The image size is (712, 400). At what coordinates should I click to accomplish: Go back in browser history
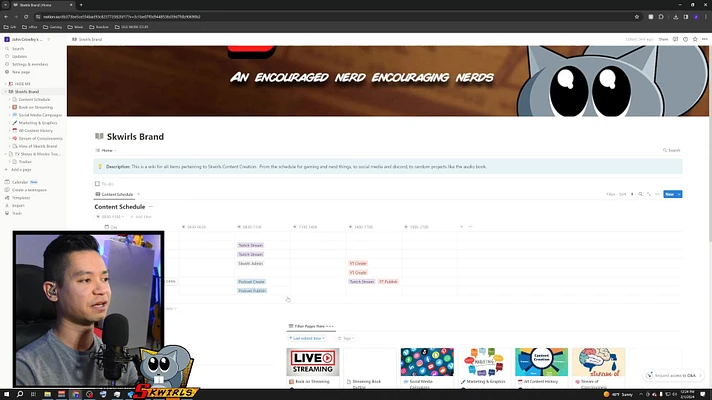pos(6,17)
